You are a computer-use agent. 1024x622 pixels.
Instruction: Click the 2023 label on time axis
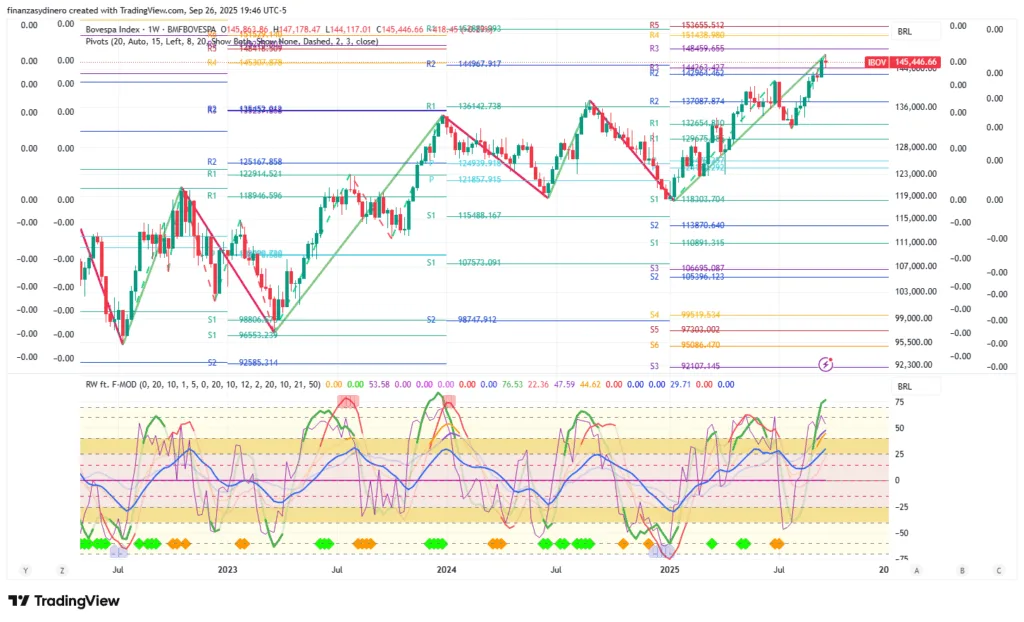(x=227, y=570)
